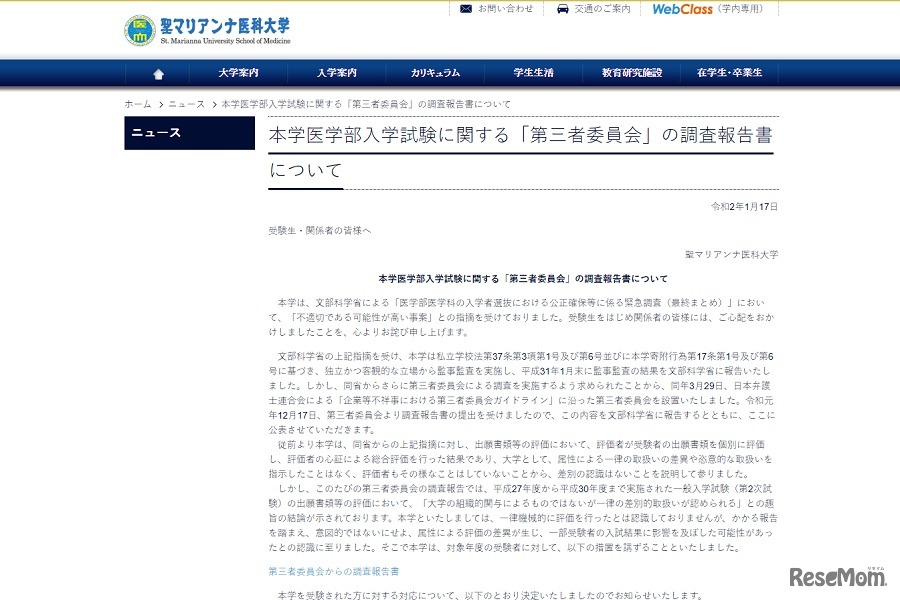Select the home icon in the navigation bar
Image resolution: width=900 pixels, height=600 pixels.
click(158, 72)
